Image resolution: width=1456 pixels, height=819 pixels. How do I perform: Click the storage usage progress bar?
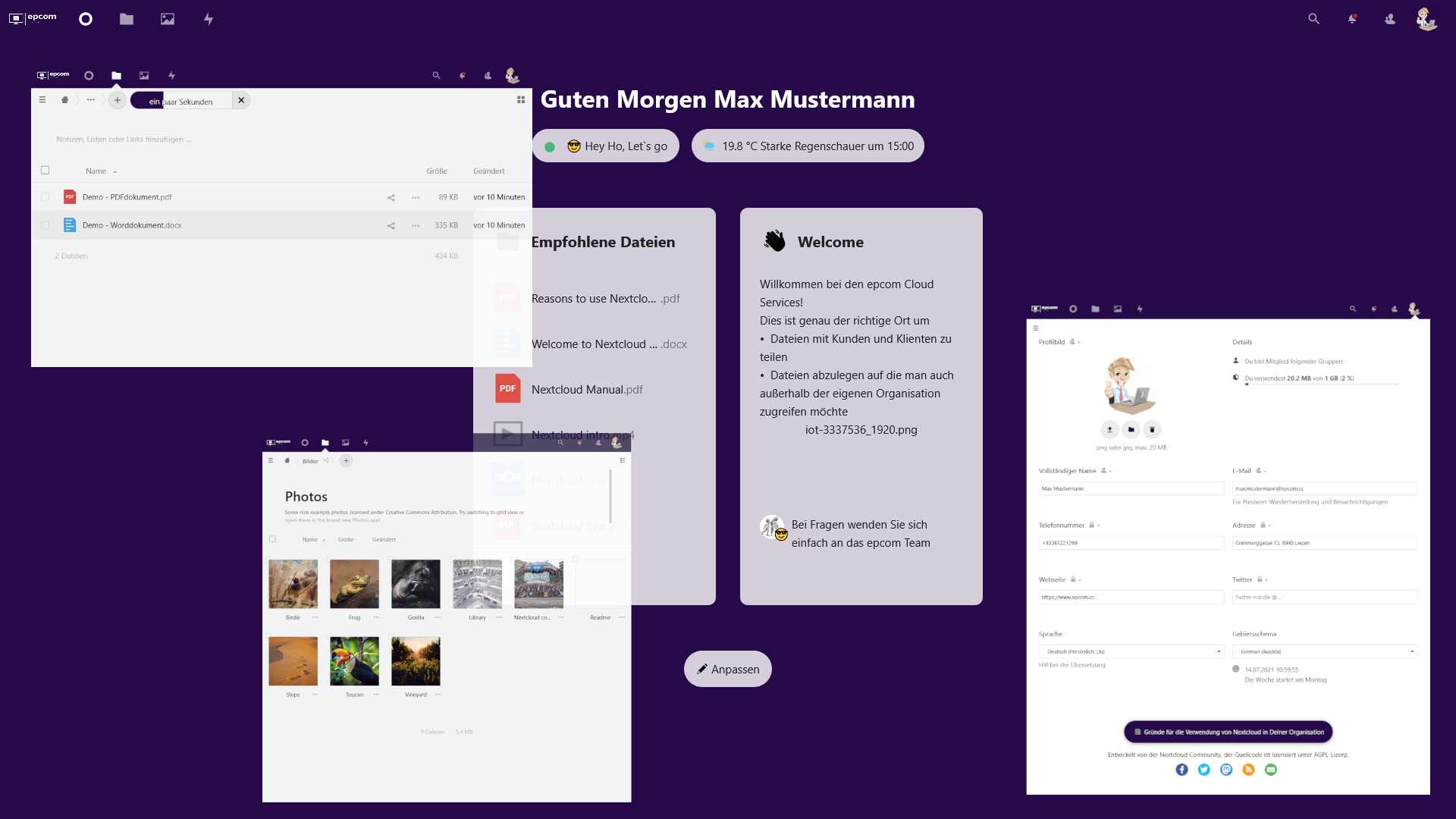1322,384
